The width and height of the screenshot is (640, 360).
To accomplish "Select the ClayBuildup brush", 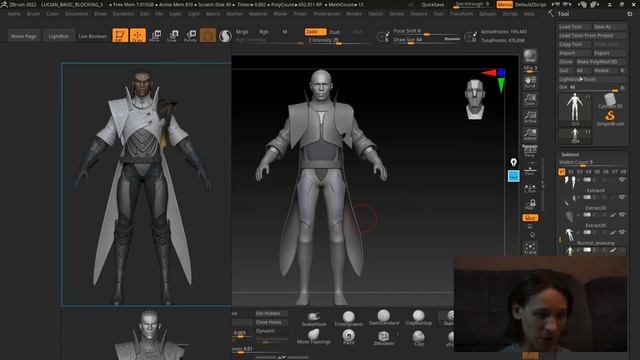I will (x=418, y=318).
